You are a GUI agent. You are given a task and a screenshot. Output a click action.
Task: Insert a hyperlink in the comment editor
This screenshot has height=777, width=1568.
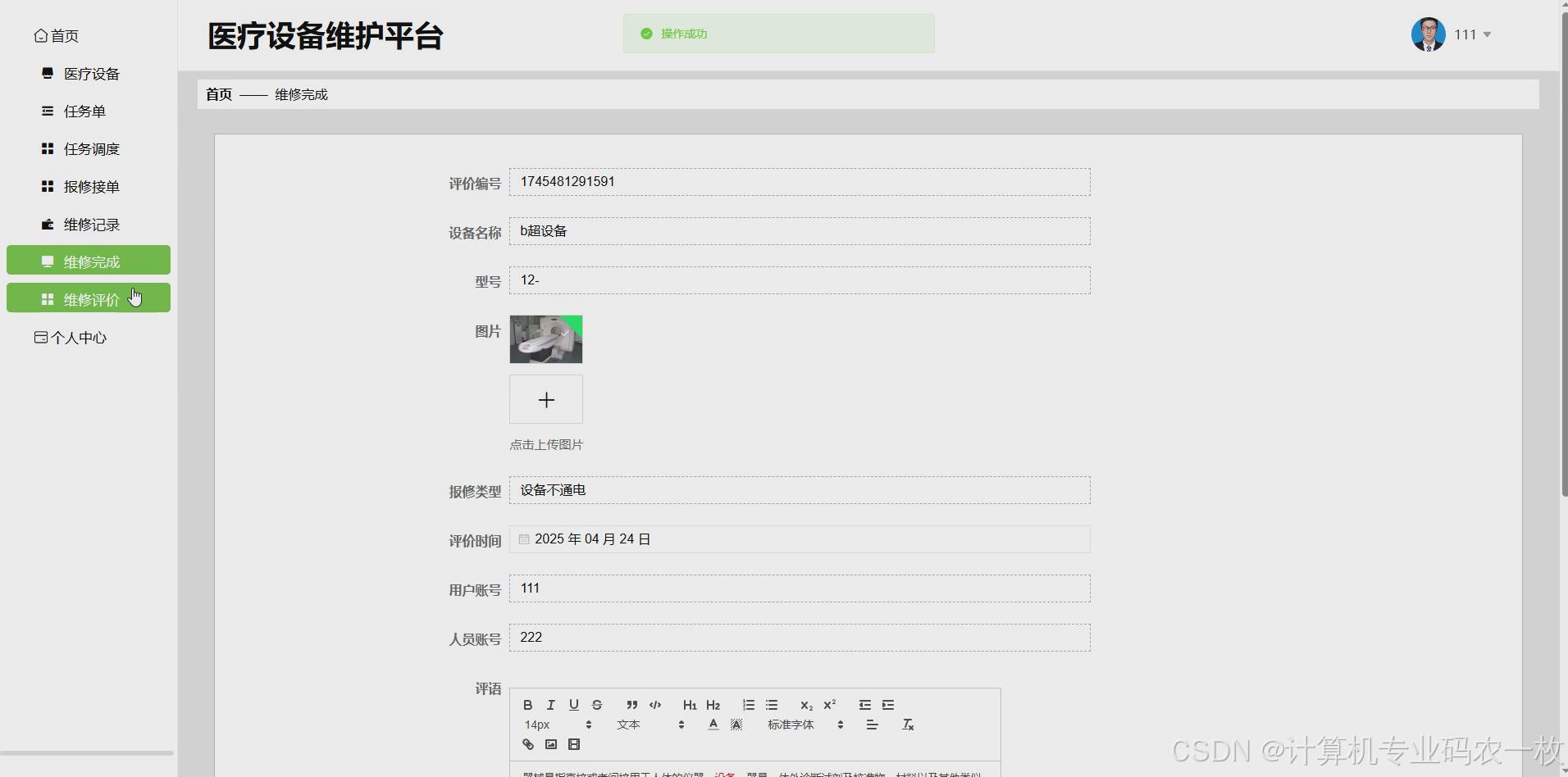coord(527,744)
